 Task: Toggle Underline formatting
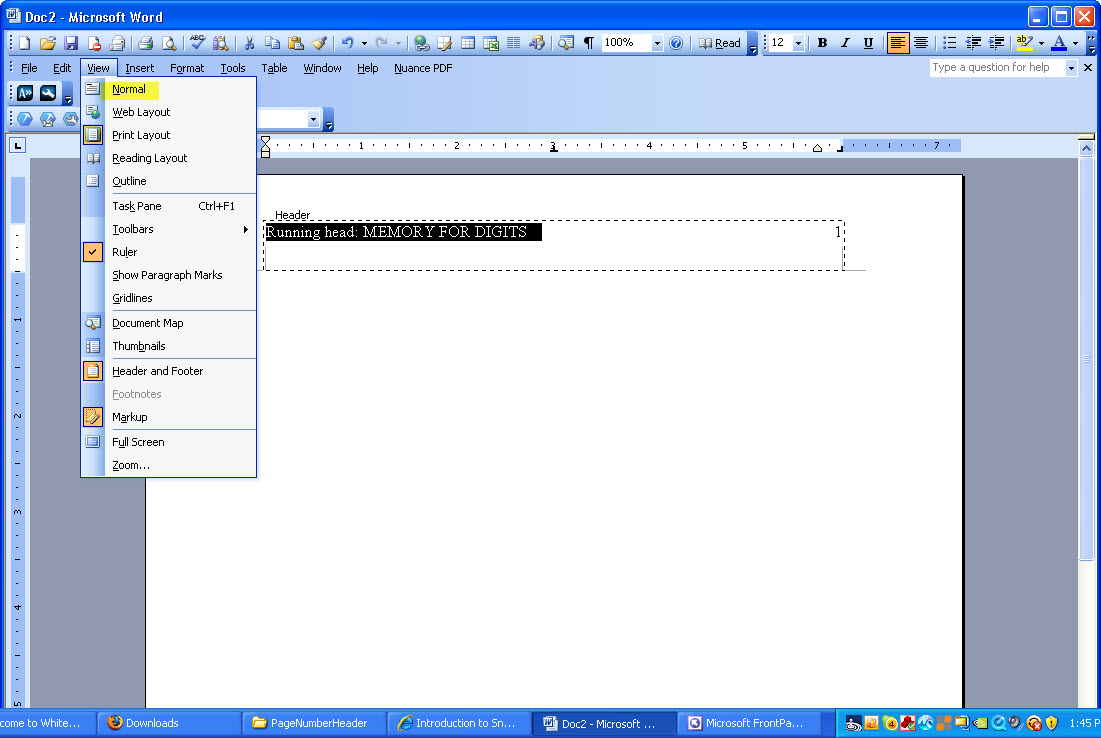[x=869, y=43]
